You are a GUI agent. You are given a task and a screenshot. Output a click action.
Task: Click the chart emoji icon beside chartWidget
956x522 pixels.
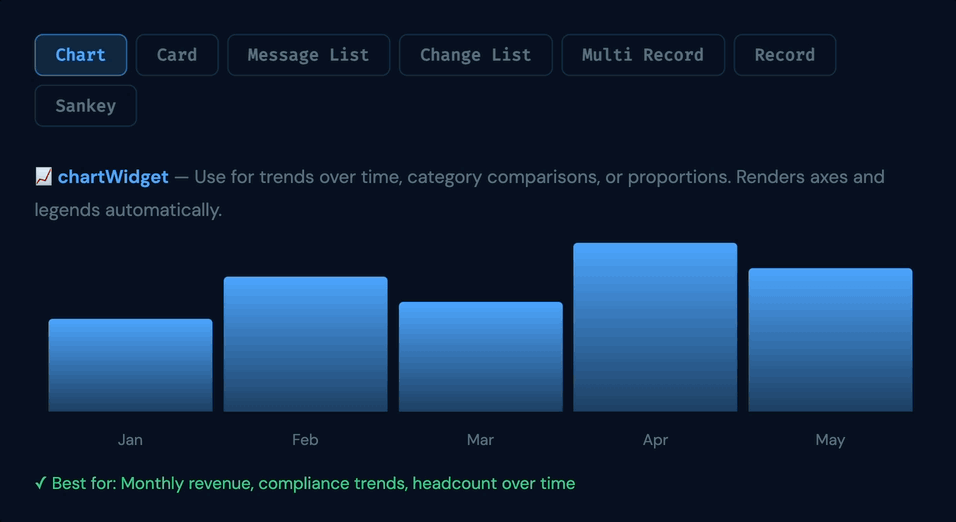click(43, 177)
